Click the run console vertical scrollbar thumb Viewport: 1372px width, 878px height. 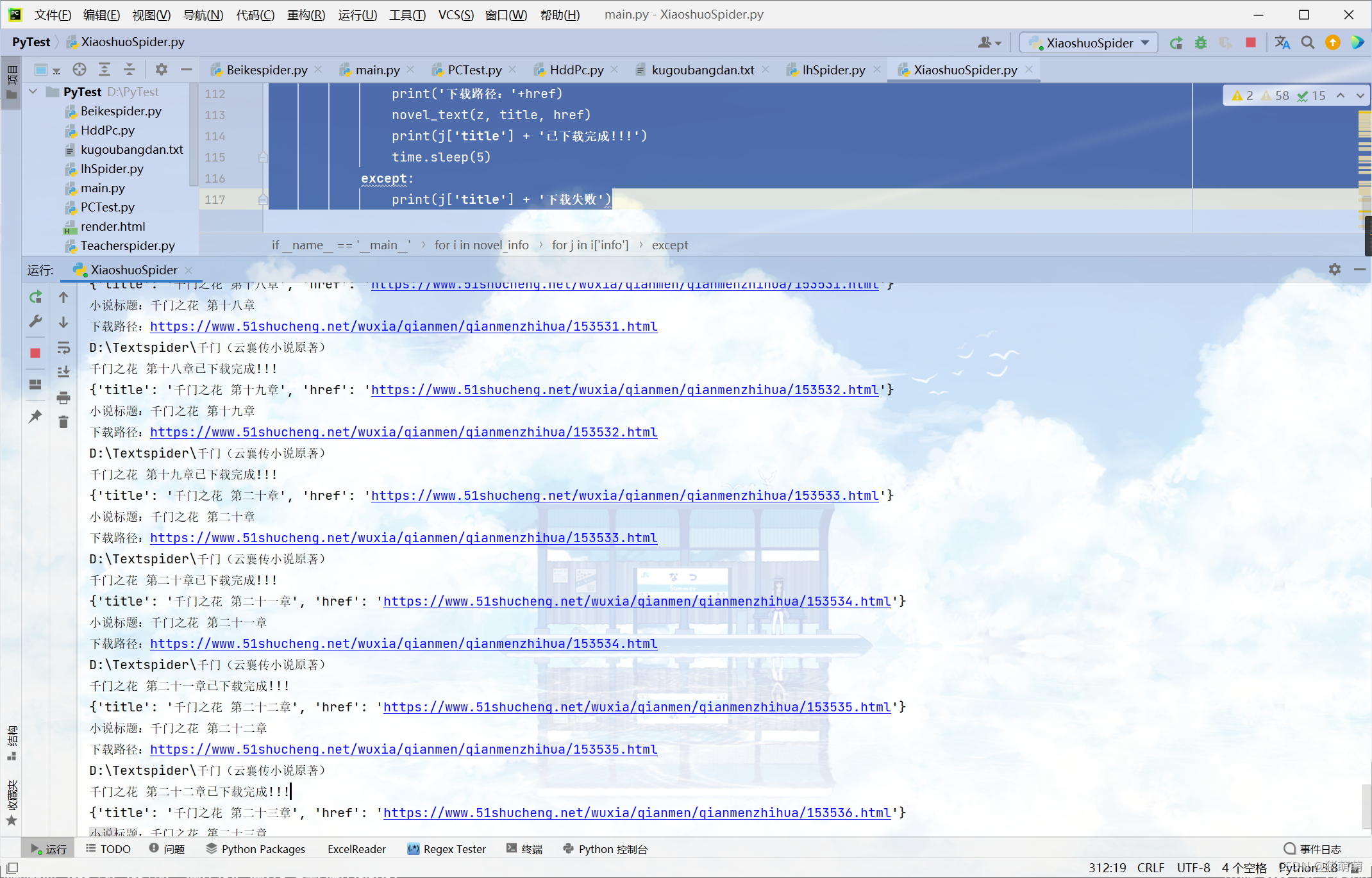(x=1366, y=806)
